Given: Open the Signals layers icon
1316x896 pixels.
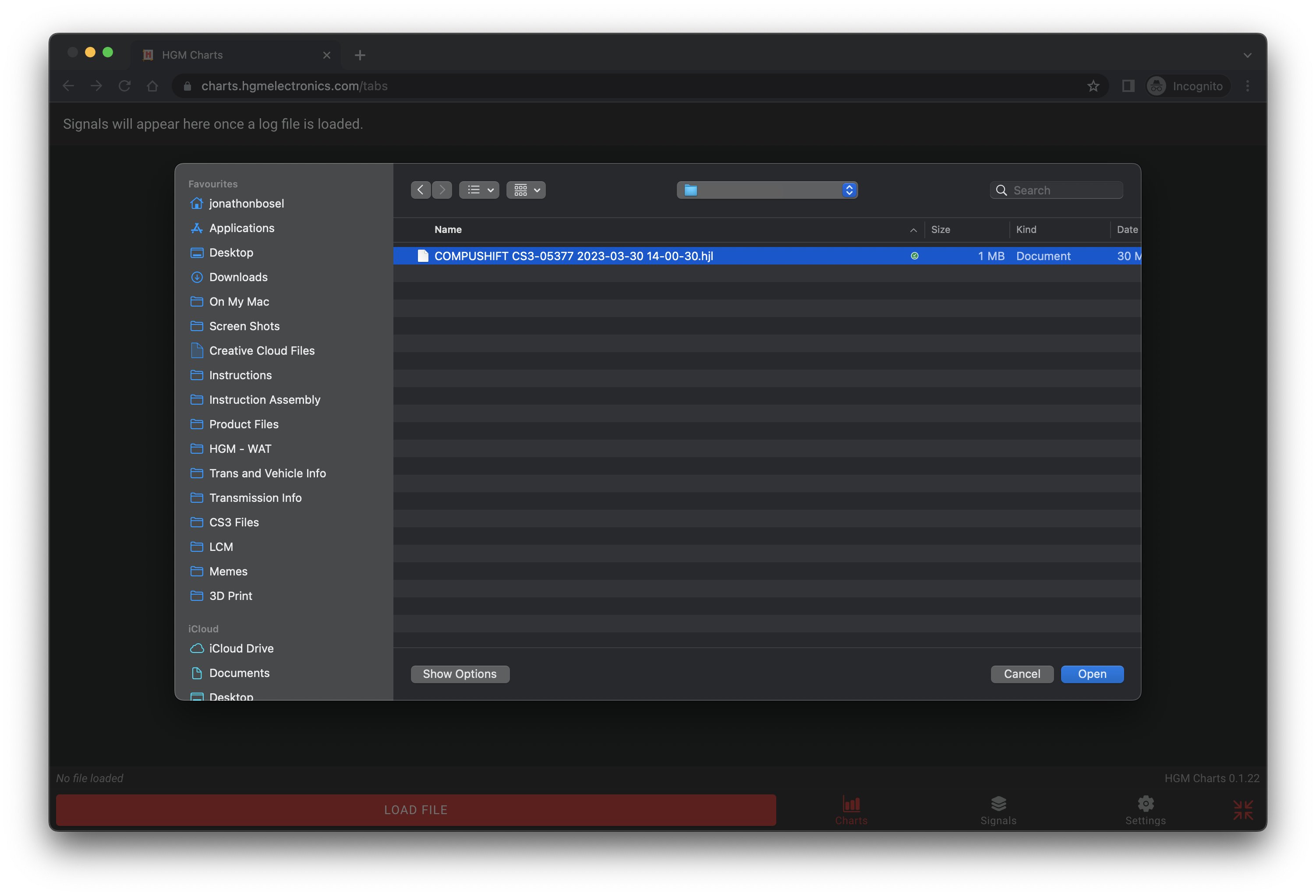Looking at the screenshot, I should (x=998, y=810).
